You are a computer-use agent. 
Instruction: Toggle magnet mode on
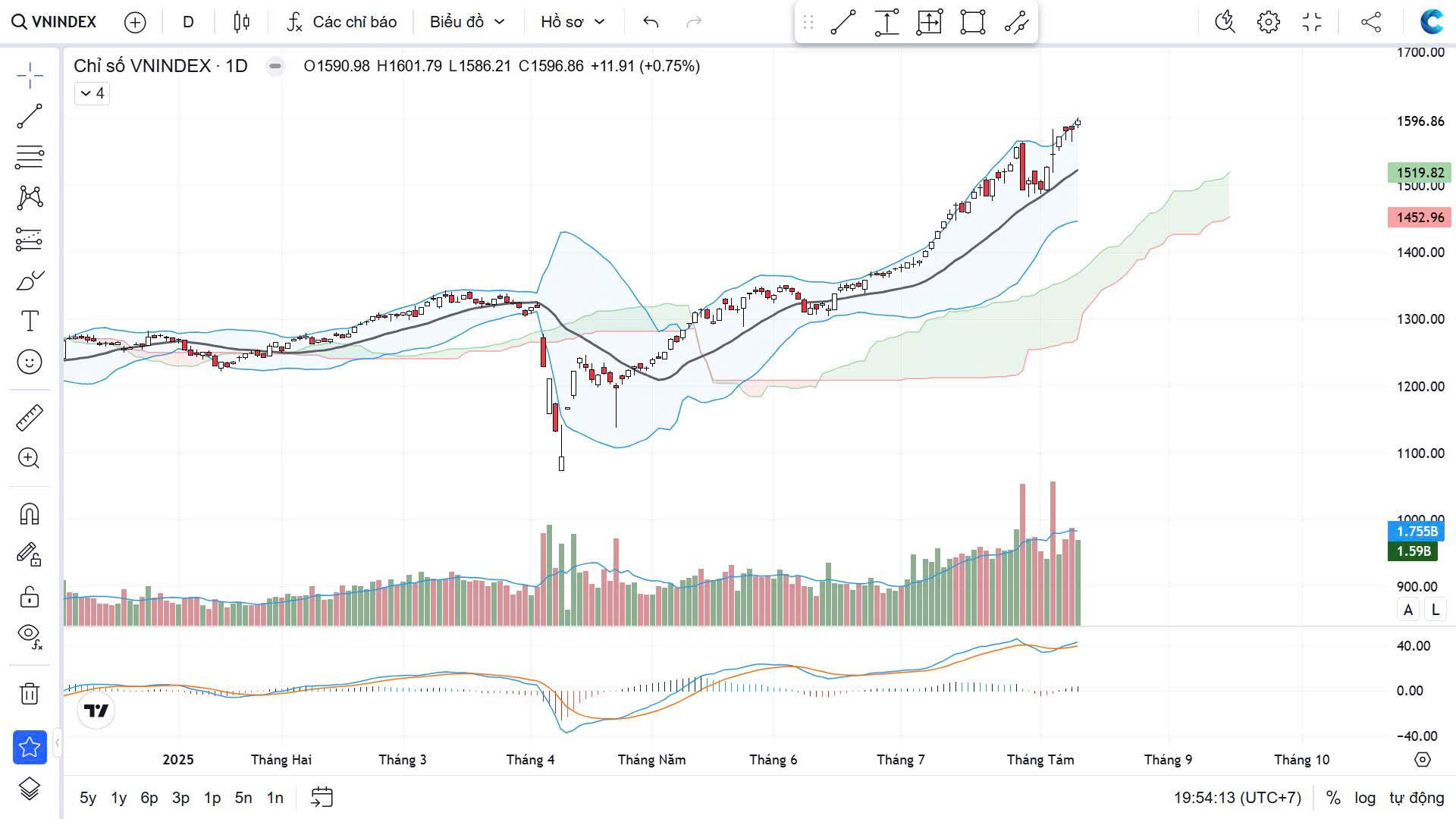tap(30, 514)
